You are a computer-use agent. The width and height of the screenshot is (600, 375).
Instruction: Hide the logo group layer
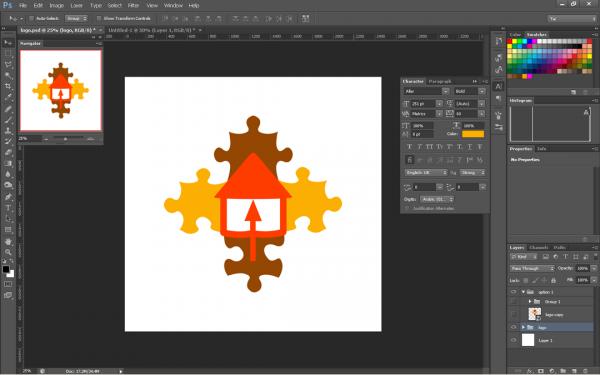(x=514, y=328)
